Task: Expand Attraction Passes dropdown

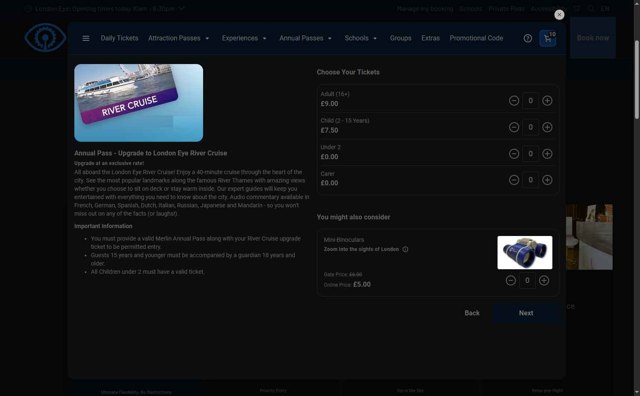Action: (179, 38)
